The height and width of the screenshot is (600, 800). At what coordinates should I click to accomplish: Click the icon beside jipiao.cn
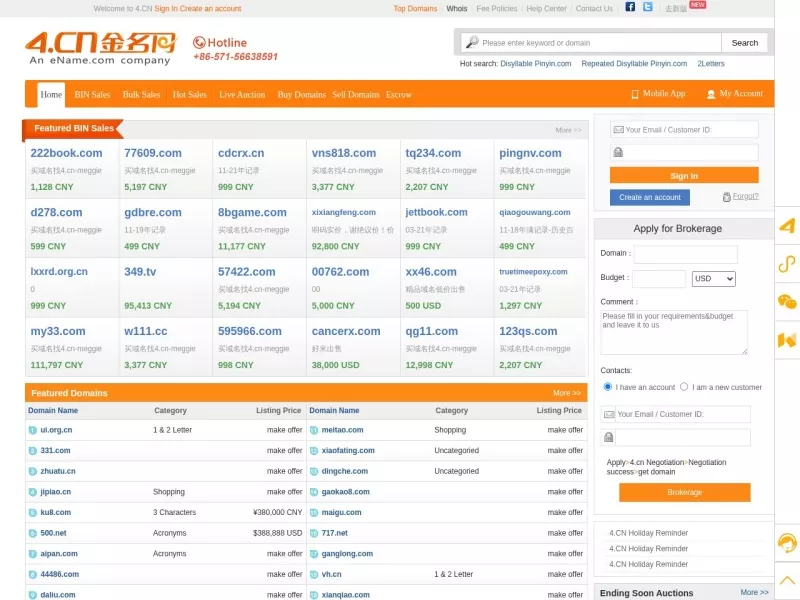[x=33, y=492]
